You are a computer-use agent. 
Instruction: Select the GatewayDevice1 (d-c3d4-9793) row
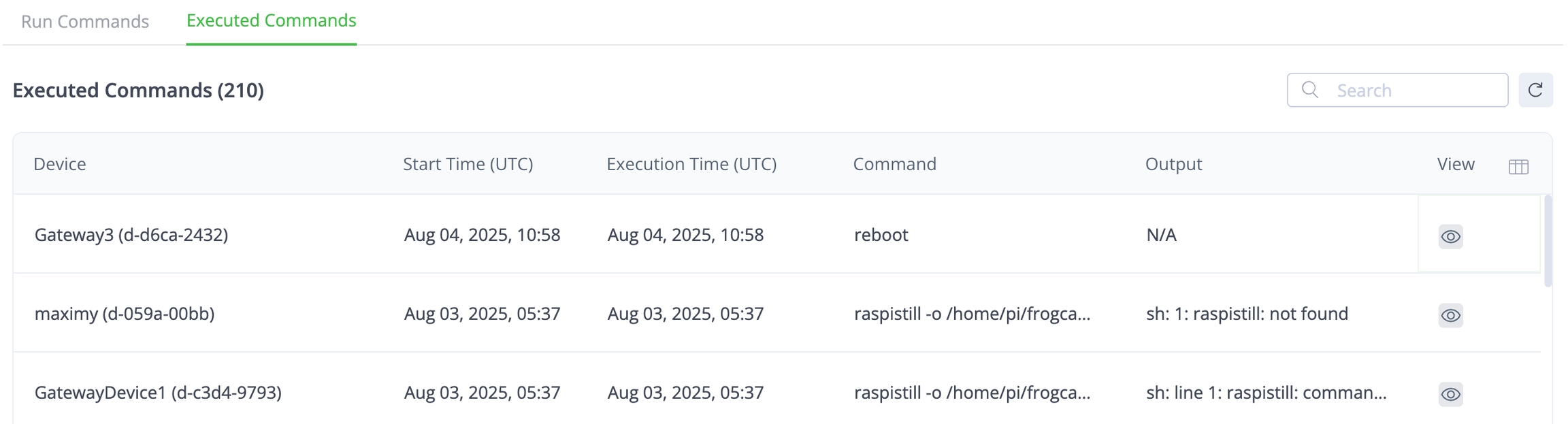[x=158, y=393]
